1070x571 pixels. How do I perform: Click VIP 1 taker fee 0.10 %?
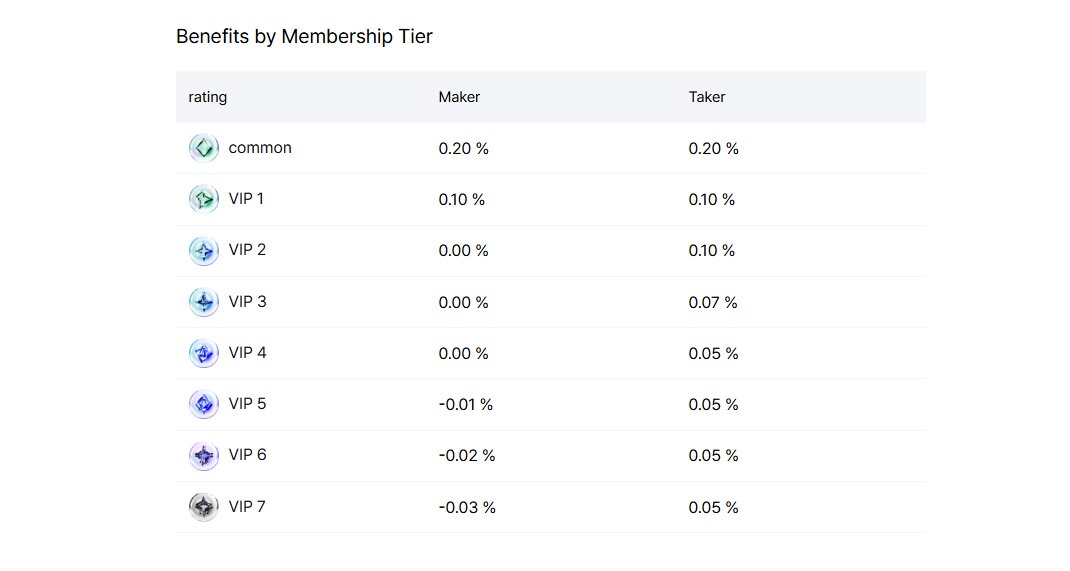click(711, 200)
